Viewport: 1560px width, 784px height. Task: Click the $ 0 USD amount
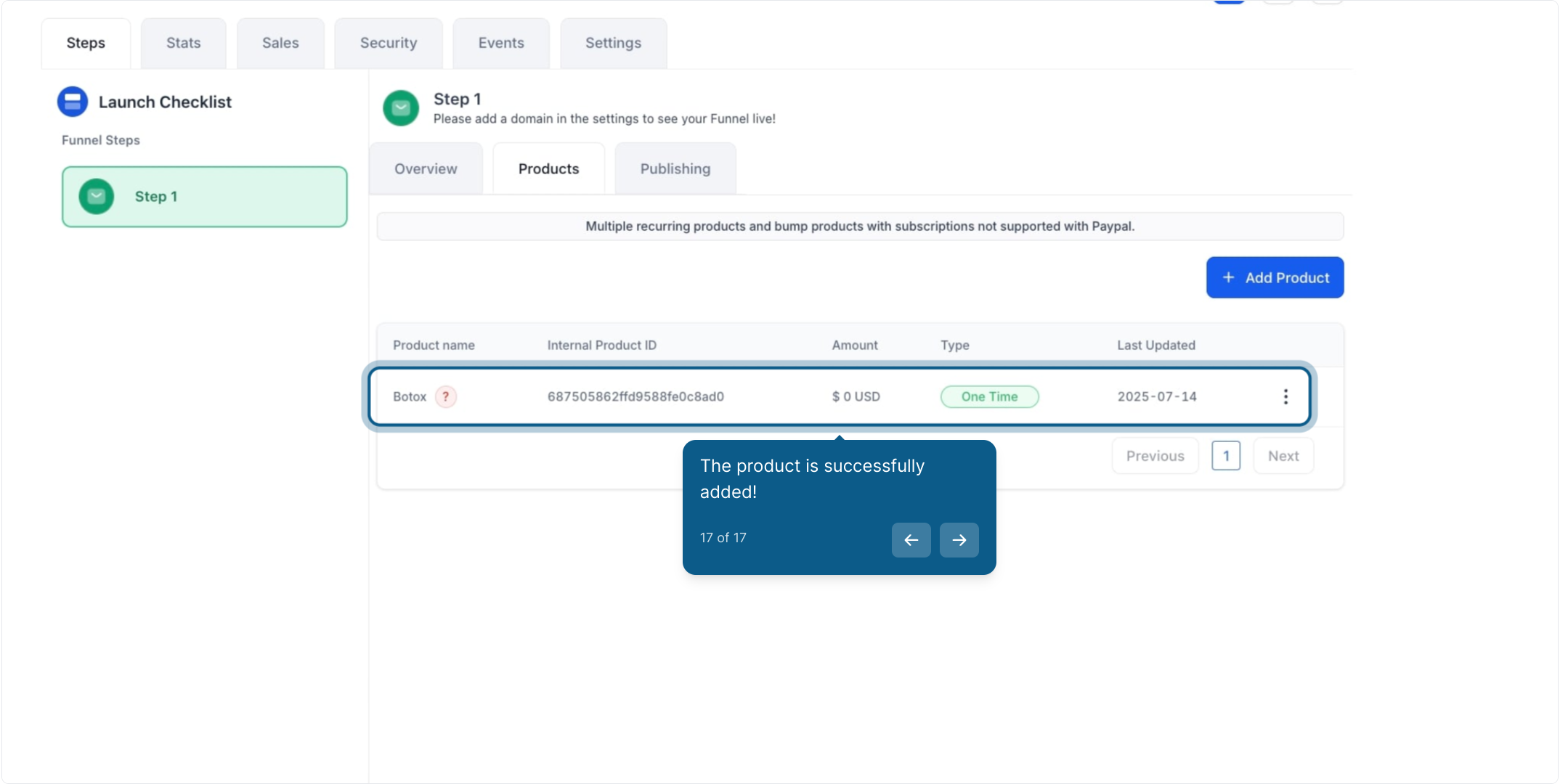click(x=856, y=396)
